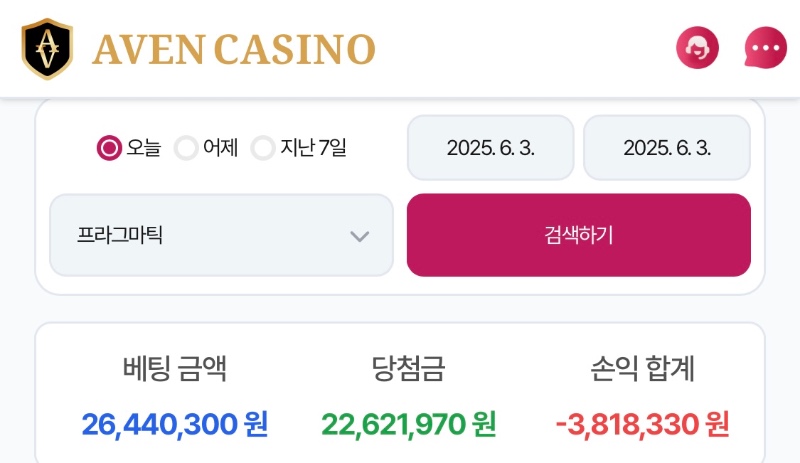This screenshot has height=463, width=800.
Task: Open the start date 2025. 6. 3. field
Action: (x=491, y=148)
